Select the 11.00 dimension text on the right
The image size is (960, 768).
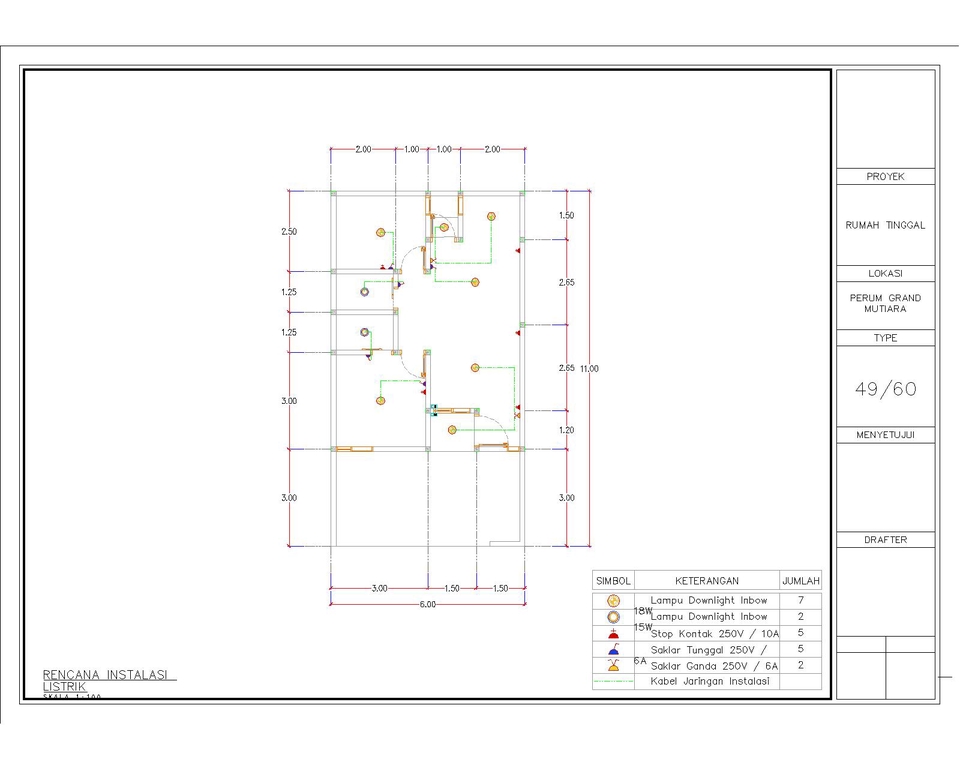588,368
